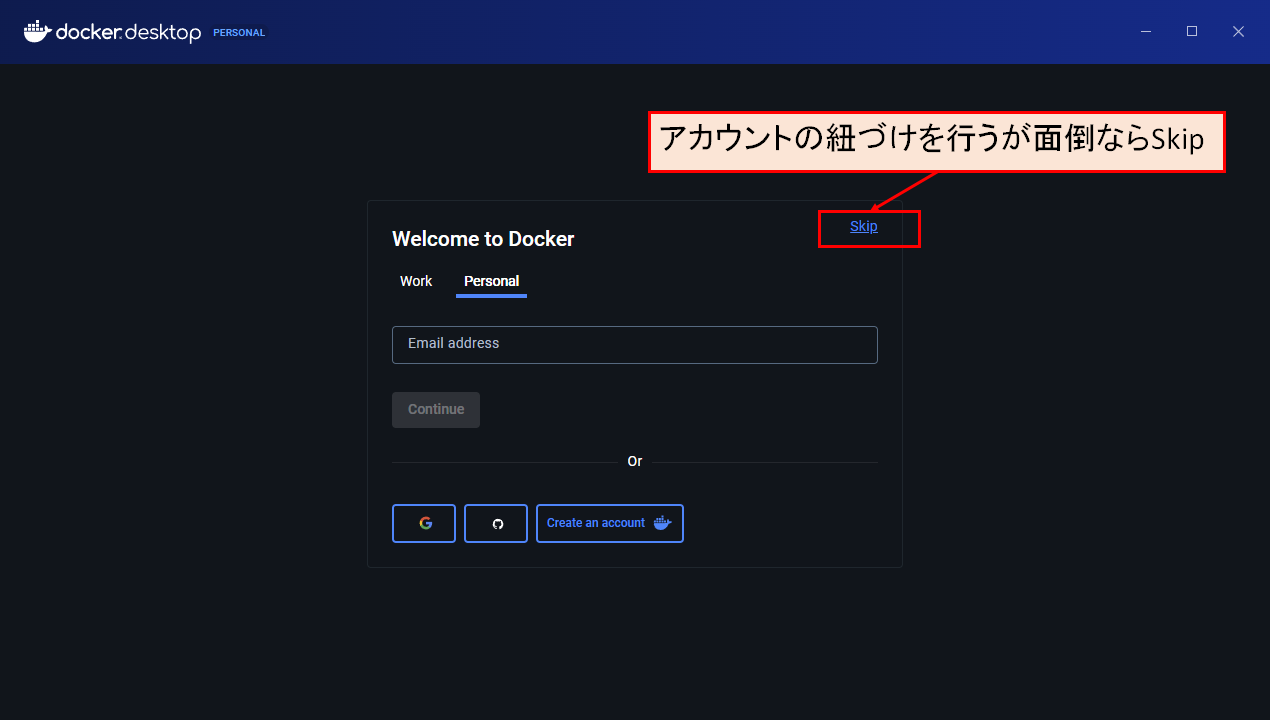Select the Personal tab
This screenshot has width=1270, height=720.
coord(491,281)
